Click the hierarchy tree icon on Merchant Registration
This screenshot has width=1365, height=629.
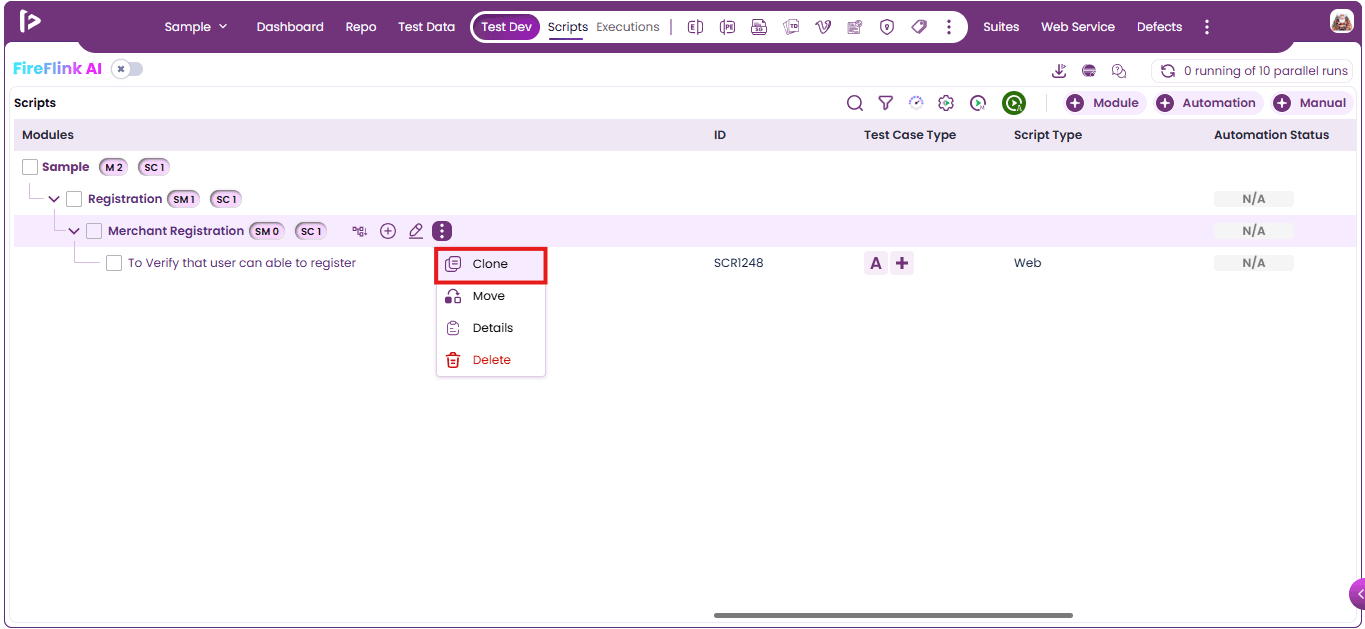point(360,231)
